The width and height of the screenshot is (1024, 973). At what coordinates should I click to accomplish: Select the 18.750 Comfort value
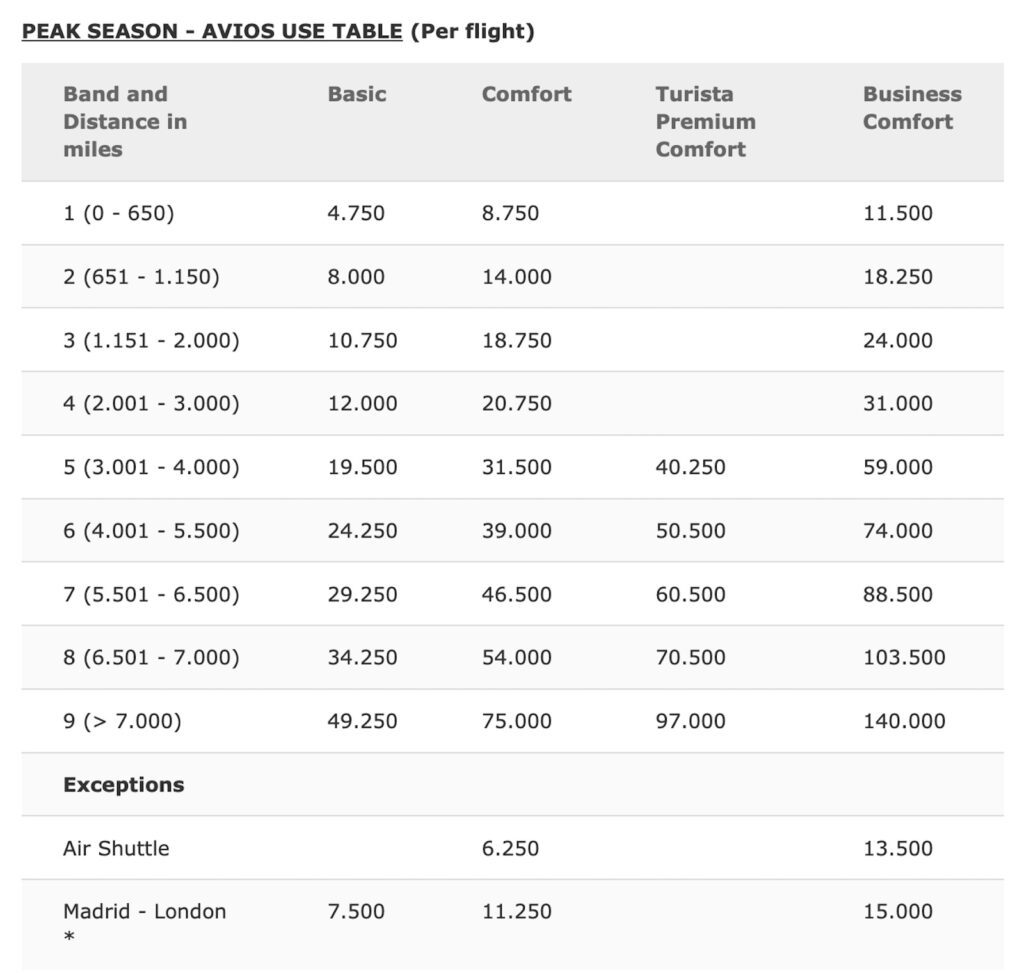(517, 340)
